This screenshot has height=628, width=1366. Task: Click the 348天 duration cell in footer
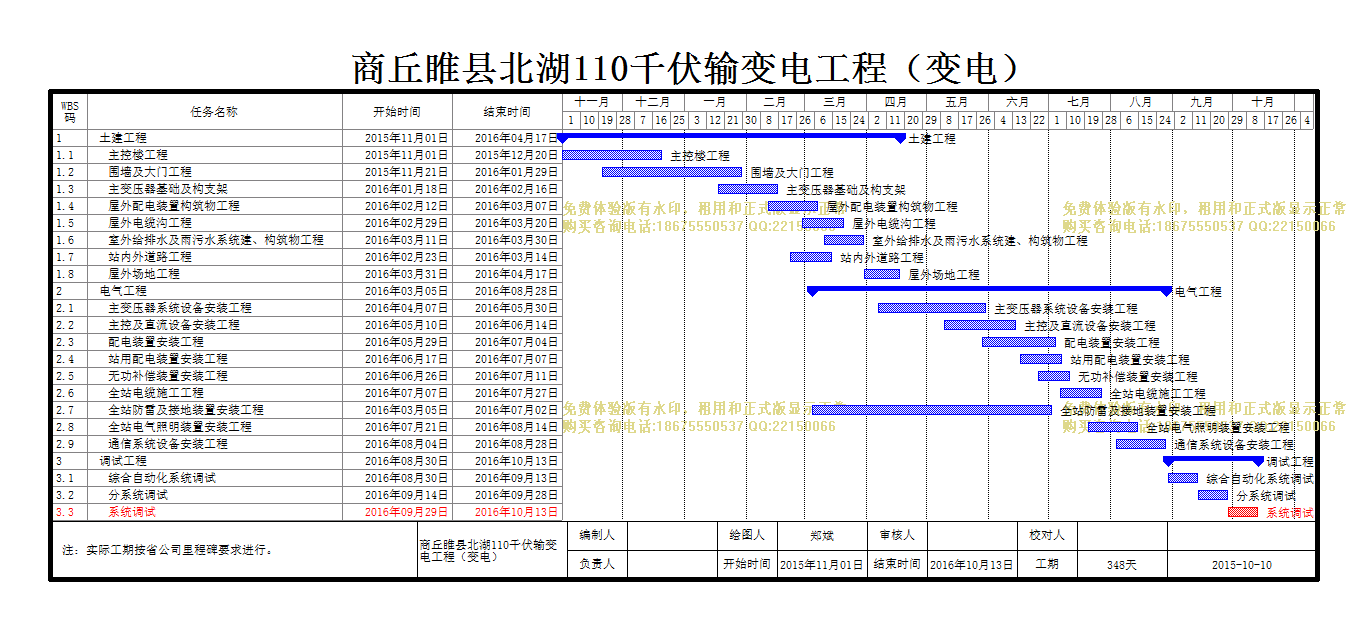click(1122, 564)
